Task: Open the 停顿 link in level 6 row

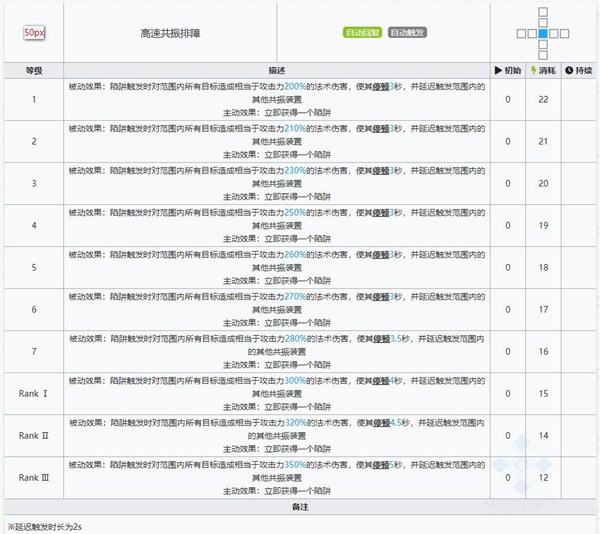Action: click(x=381, y=297)
